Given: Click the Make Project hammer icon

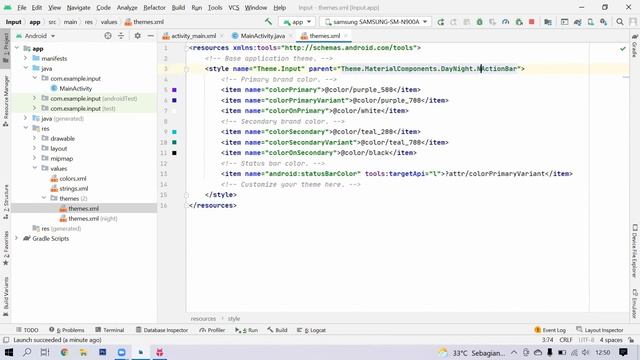Looking at the screenshot, I should point(268,22).
